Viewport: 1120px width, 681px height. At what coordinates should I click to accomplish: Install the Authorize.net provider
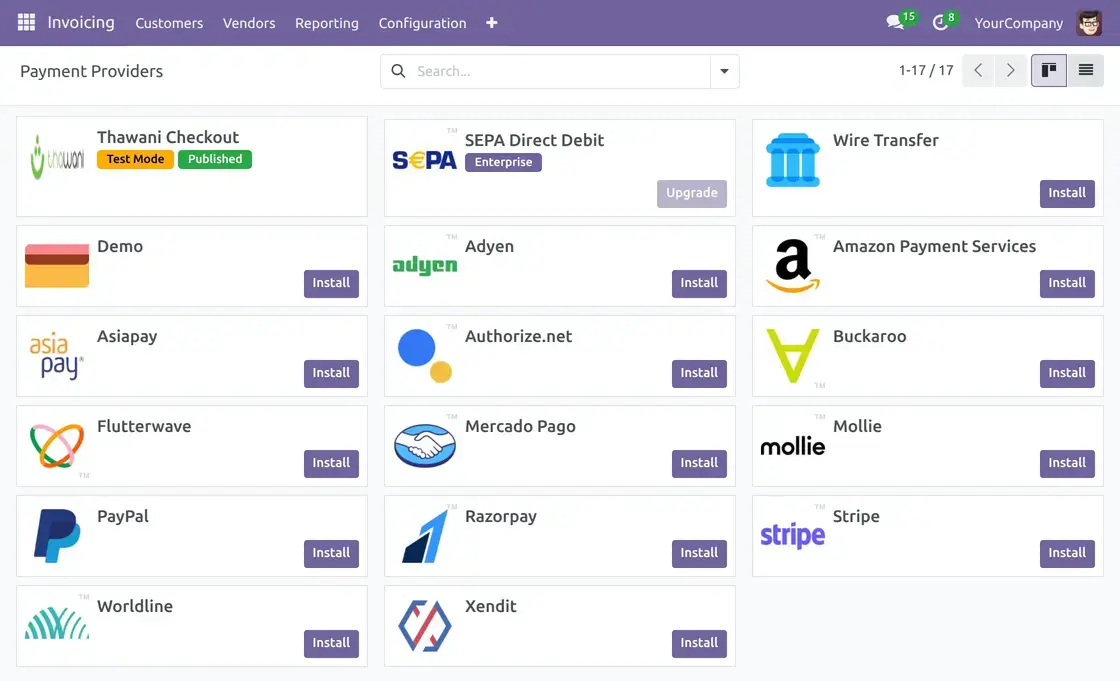699,373
